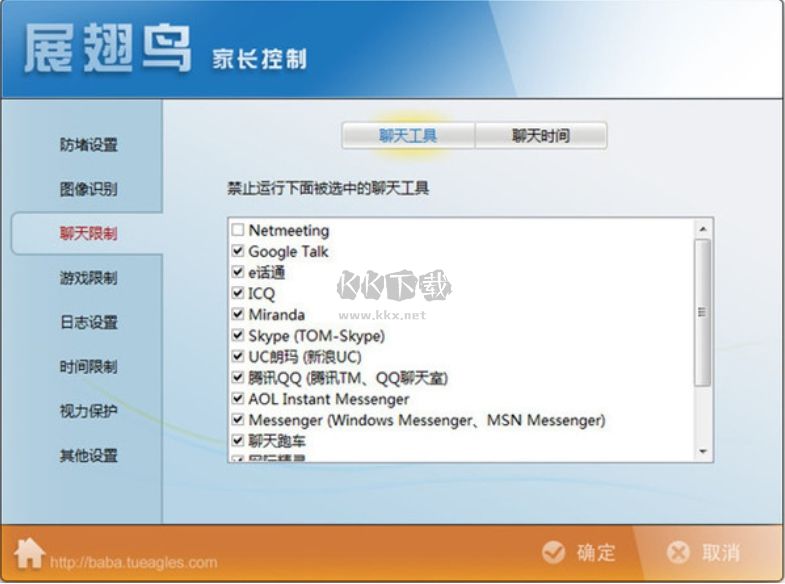Click the scroll-up arrow of the chat list

point(703,229)
